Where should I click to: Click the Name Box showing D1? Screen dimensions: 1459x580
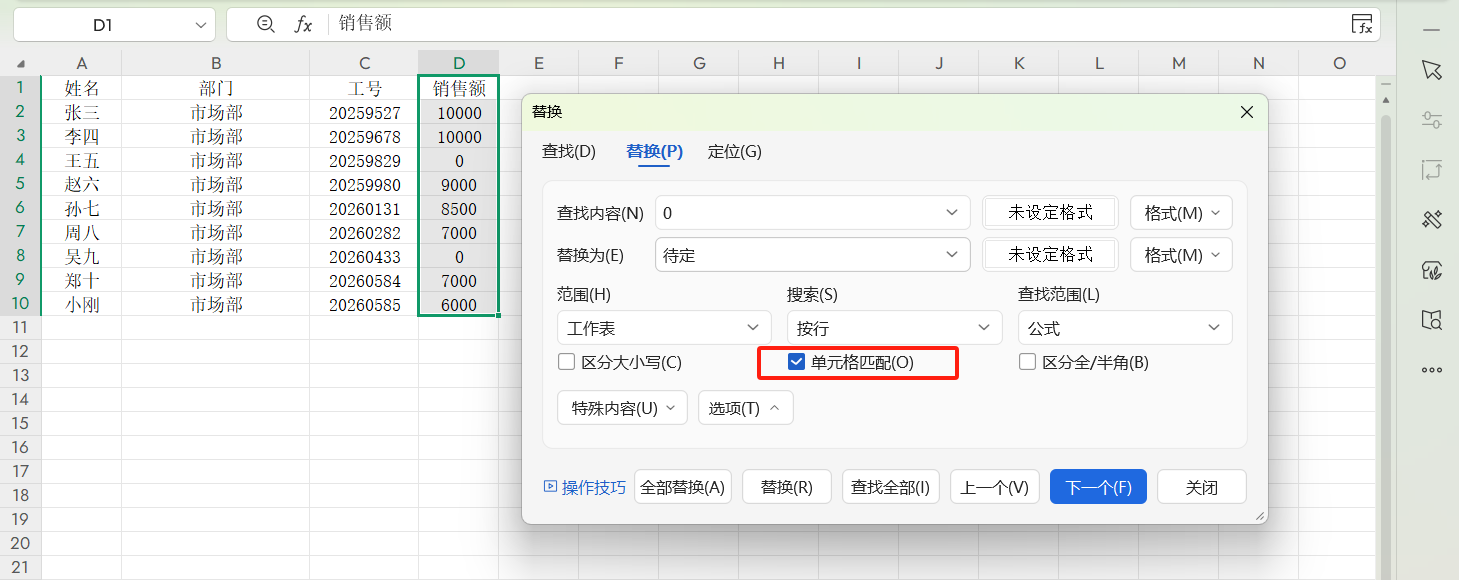tap(103, 24)
